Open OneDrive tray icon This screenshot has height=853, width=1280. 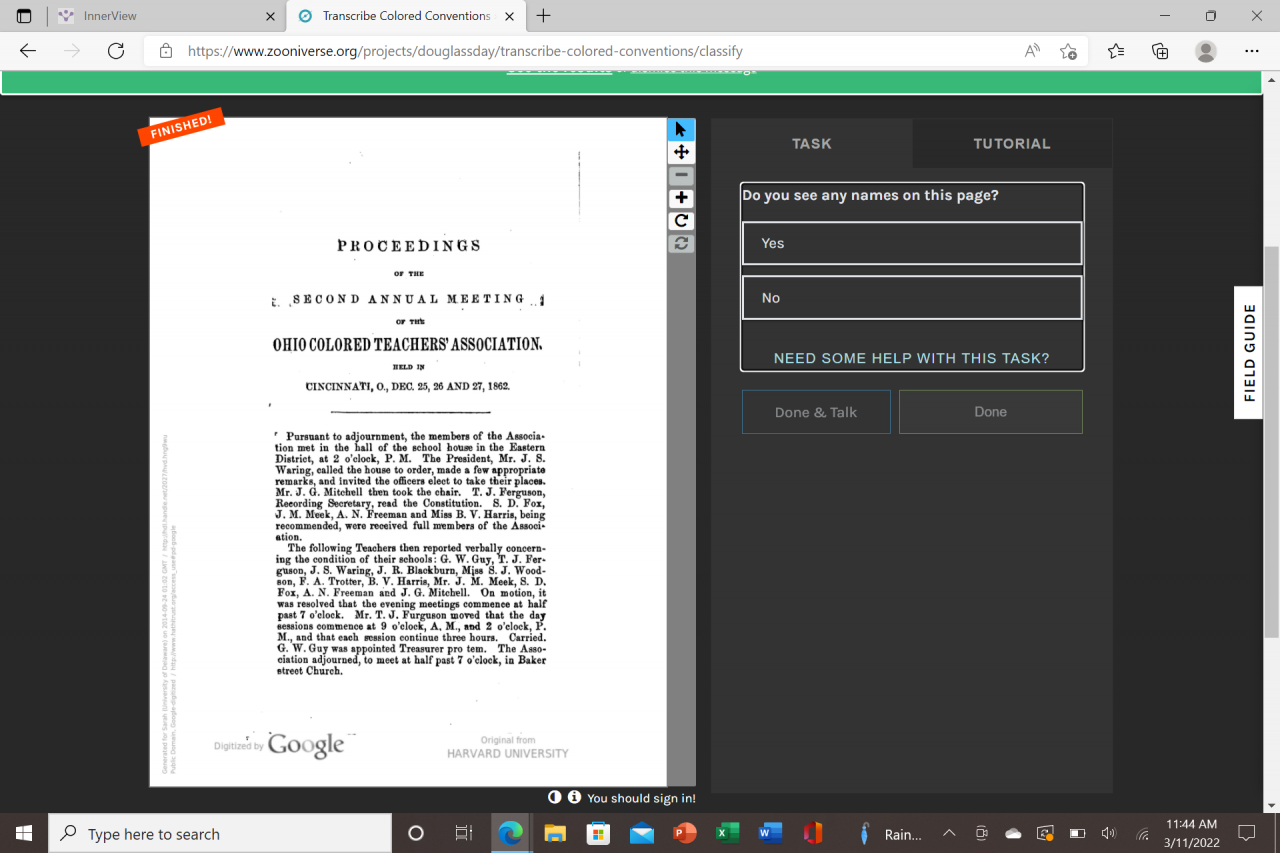pyautogui.click(x=1013, y=833)
